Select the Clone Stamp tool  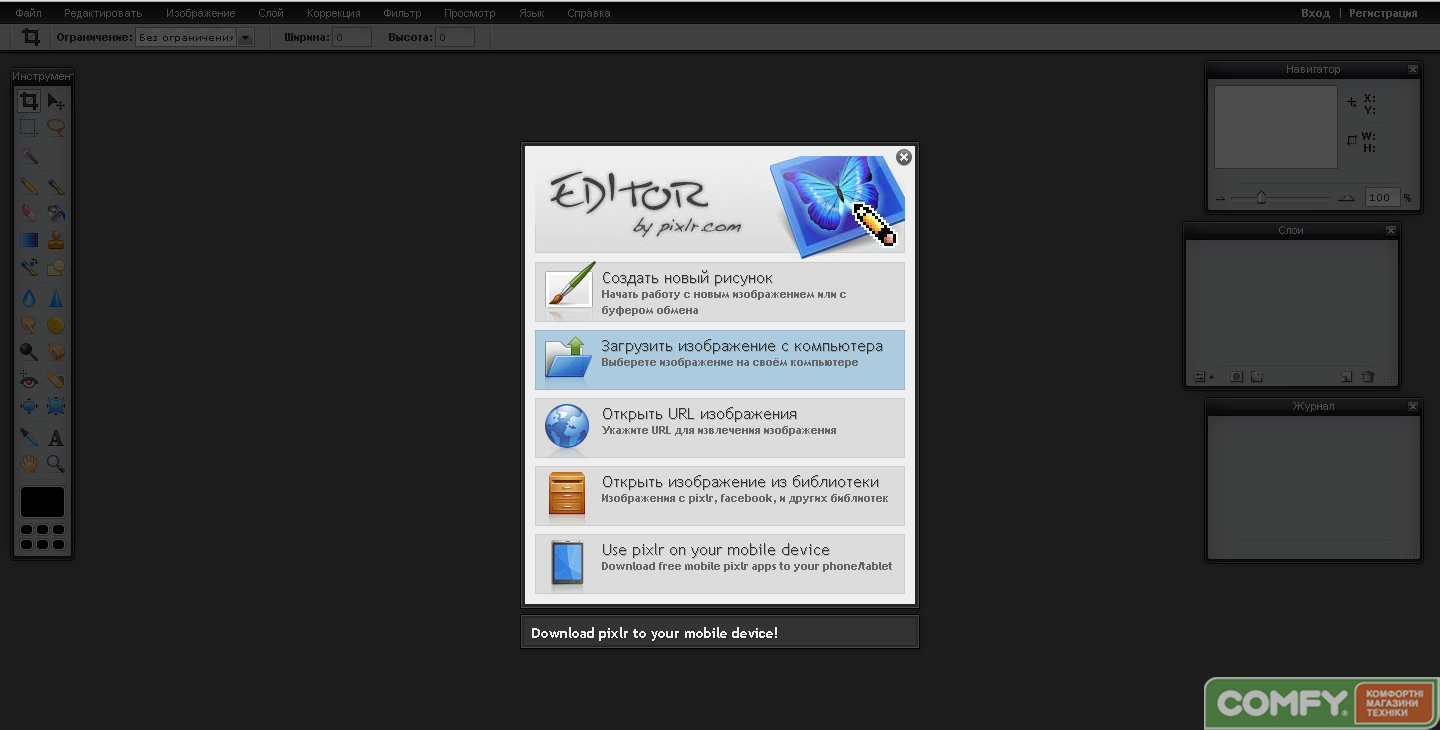[56, 240]
